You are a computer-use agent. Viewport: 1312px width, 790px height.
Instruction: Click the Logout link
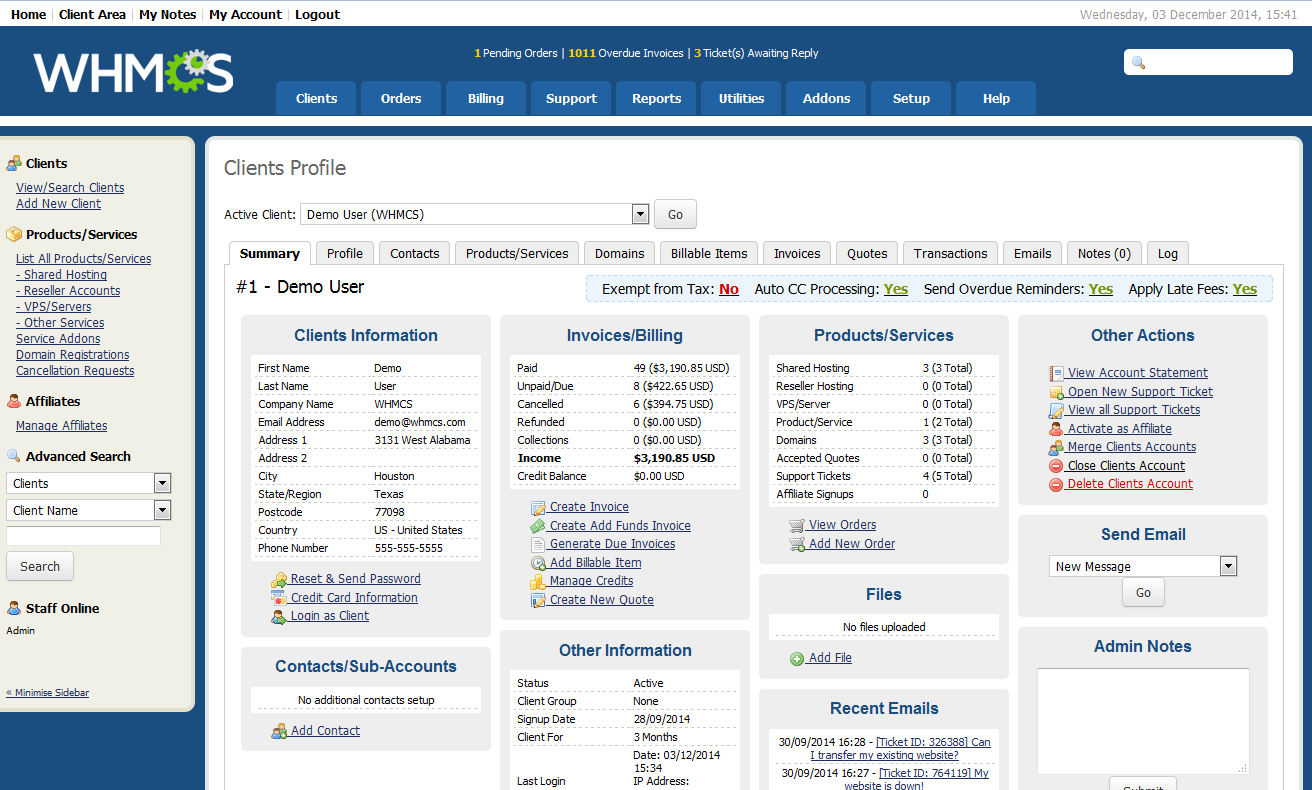[317, 14]
